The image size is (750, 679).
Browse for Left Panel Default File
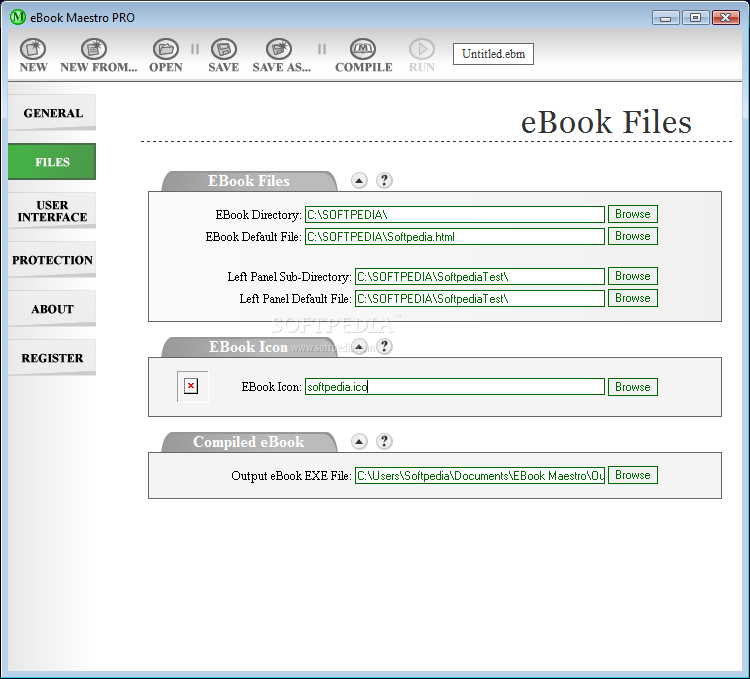pyautogui.click(x=633, y=298)
